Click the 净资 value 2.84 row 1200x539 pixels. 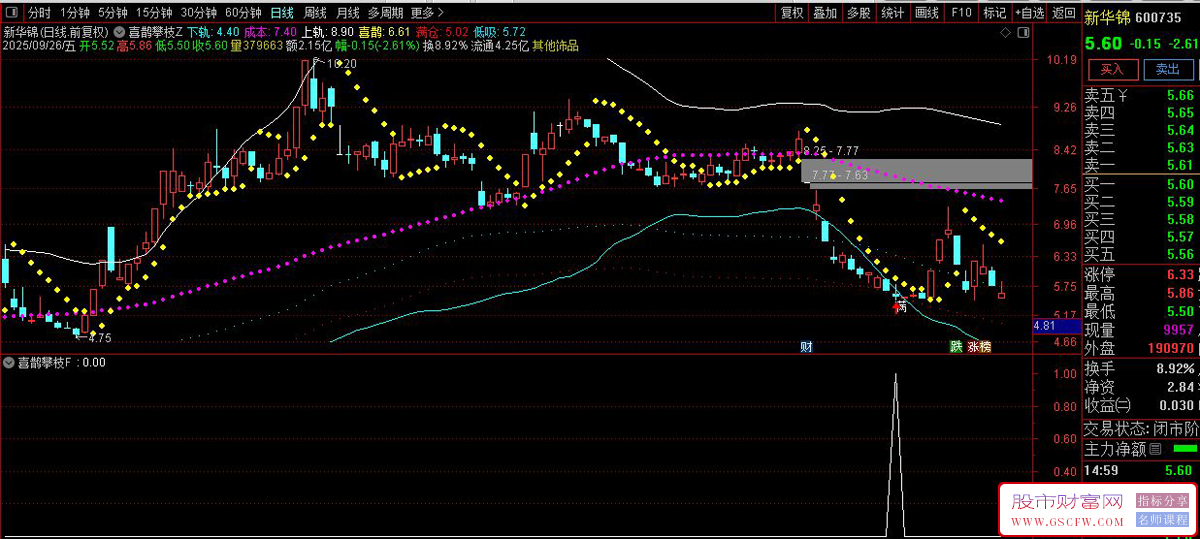(1140, 387)
